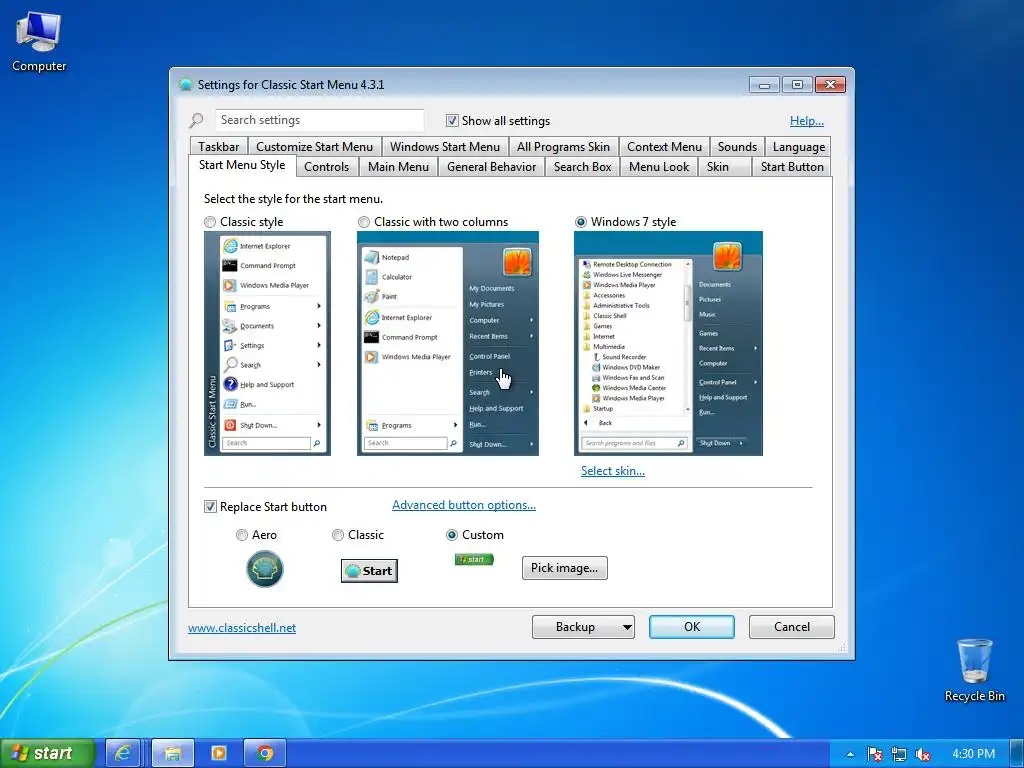Choose the Classic button radio option
The image size is (1024, 768).
(338, 535)
